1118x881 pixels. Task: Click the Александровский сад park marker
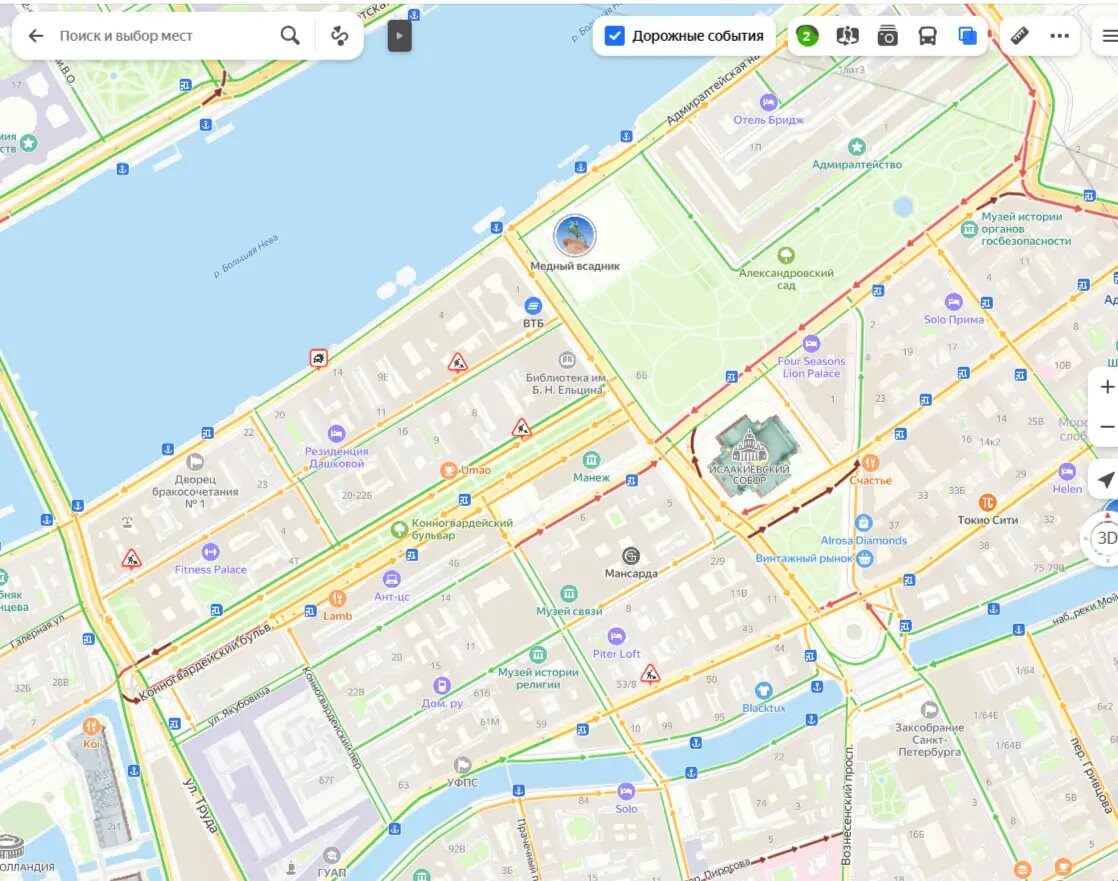pyautogui.click(x=786, y=255)
